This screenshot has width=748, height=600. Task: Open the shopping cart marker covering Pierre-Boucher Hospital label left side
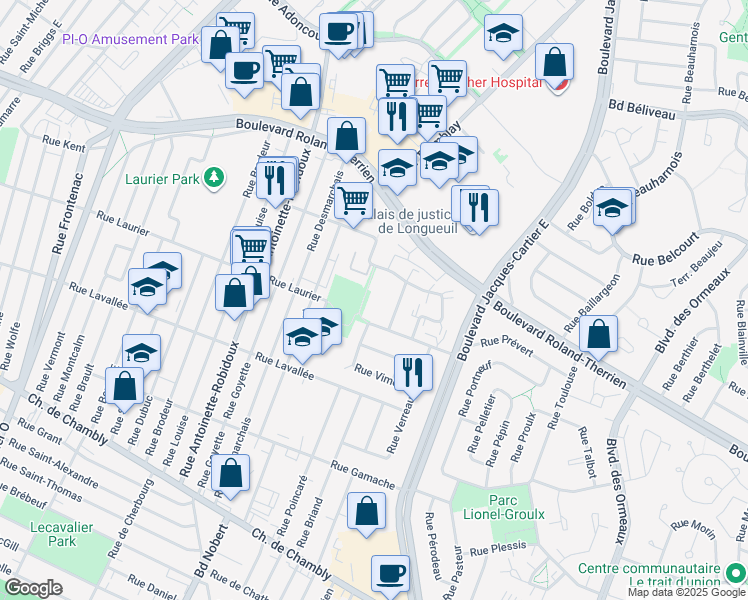click(395, 81)
